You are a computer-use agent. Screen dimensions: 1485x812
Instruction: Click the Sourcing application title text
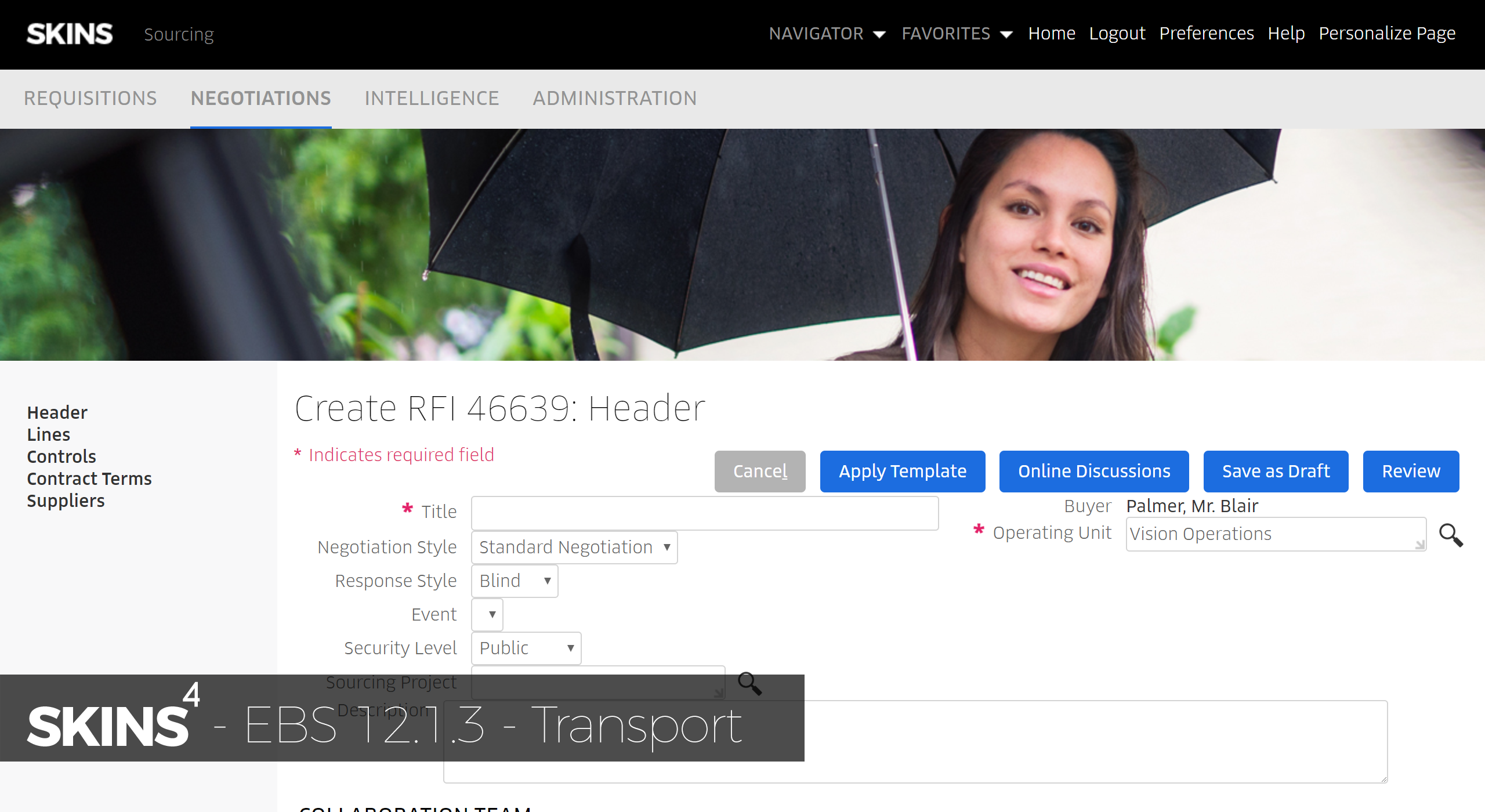179,35
